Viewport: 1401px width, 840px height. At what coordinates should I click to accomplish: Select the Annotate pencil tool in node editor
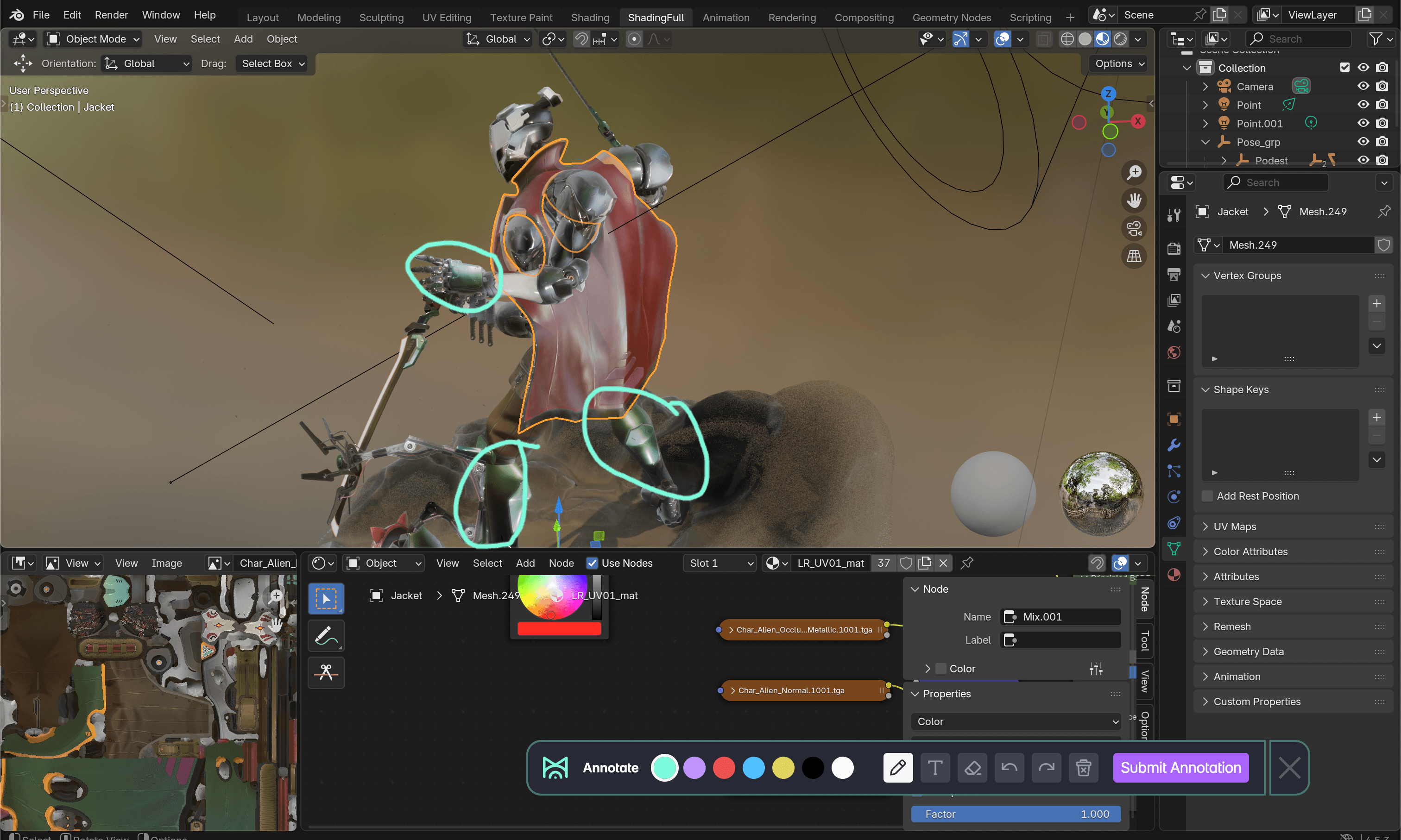(x=326, y=636)
